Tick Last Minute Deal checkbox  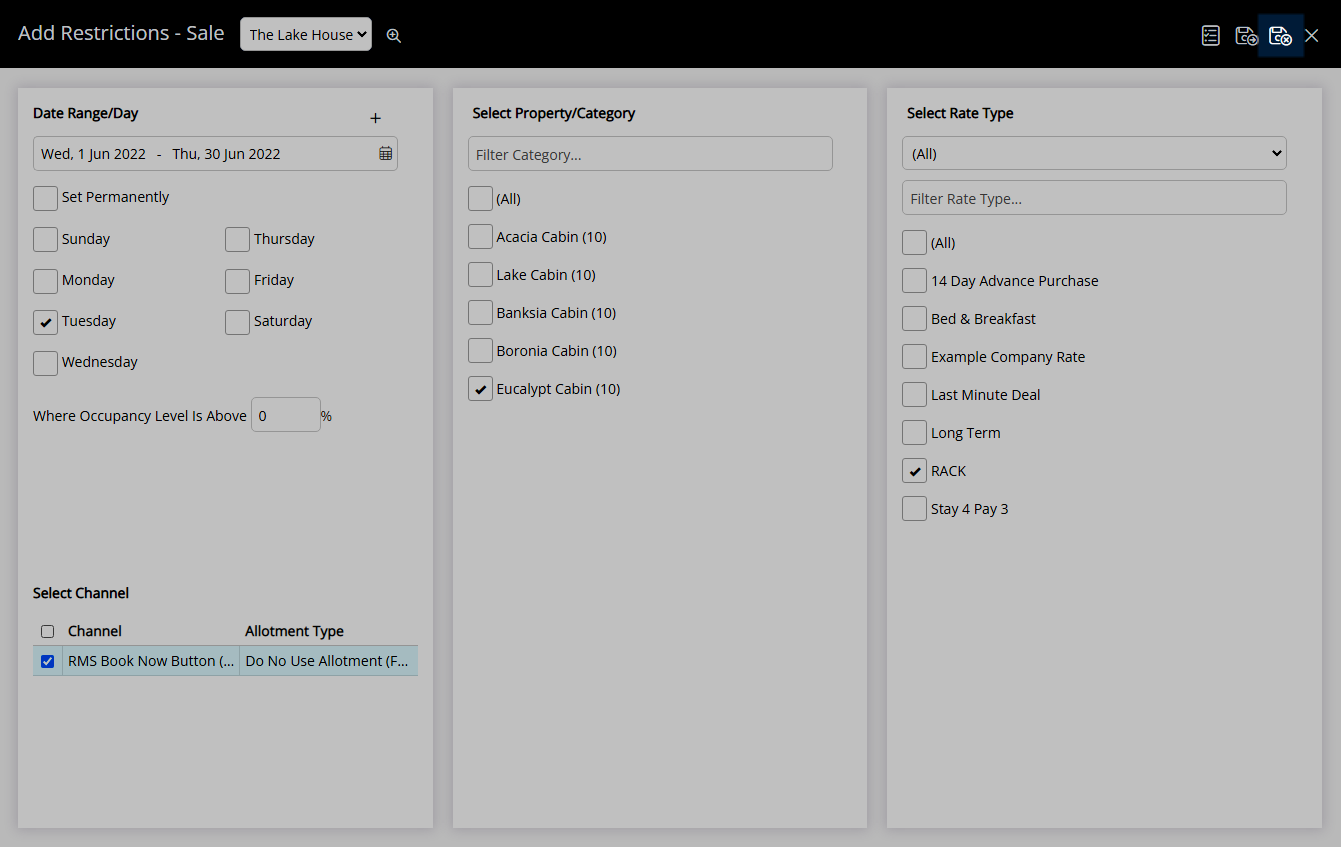point(915,395)
